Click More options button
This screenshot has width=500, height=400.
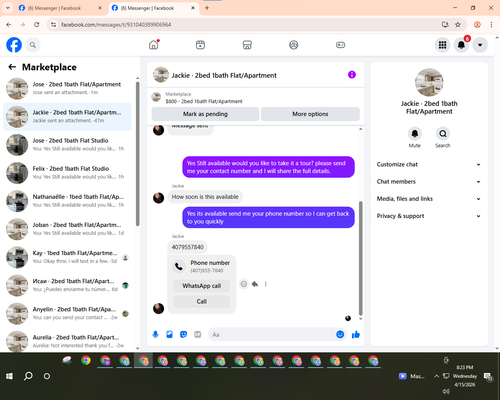[310, 114]
